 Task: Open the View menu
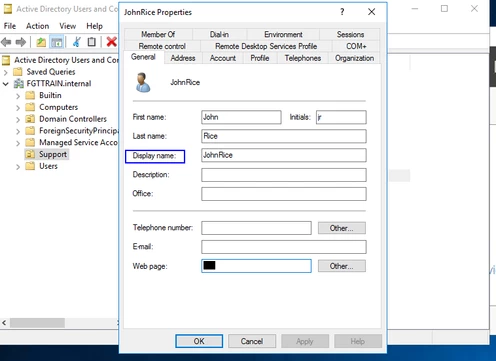click(x=67, y=26)
